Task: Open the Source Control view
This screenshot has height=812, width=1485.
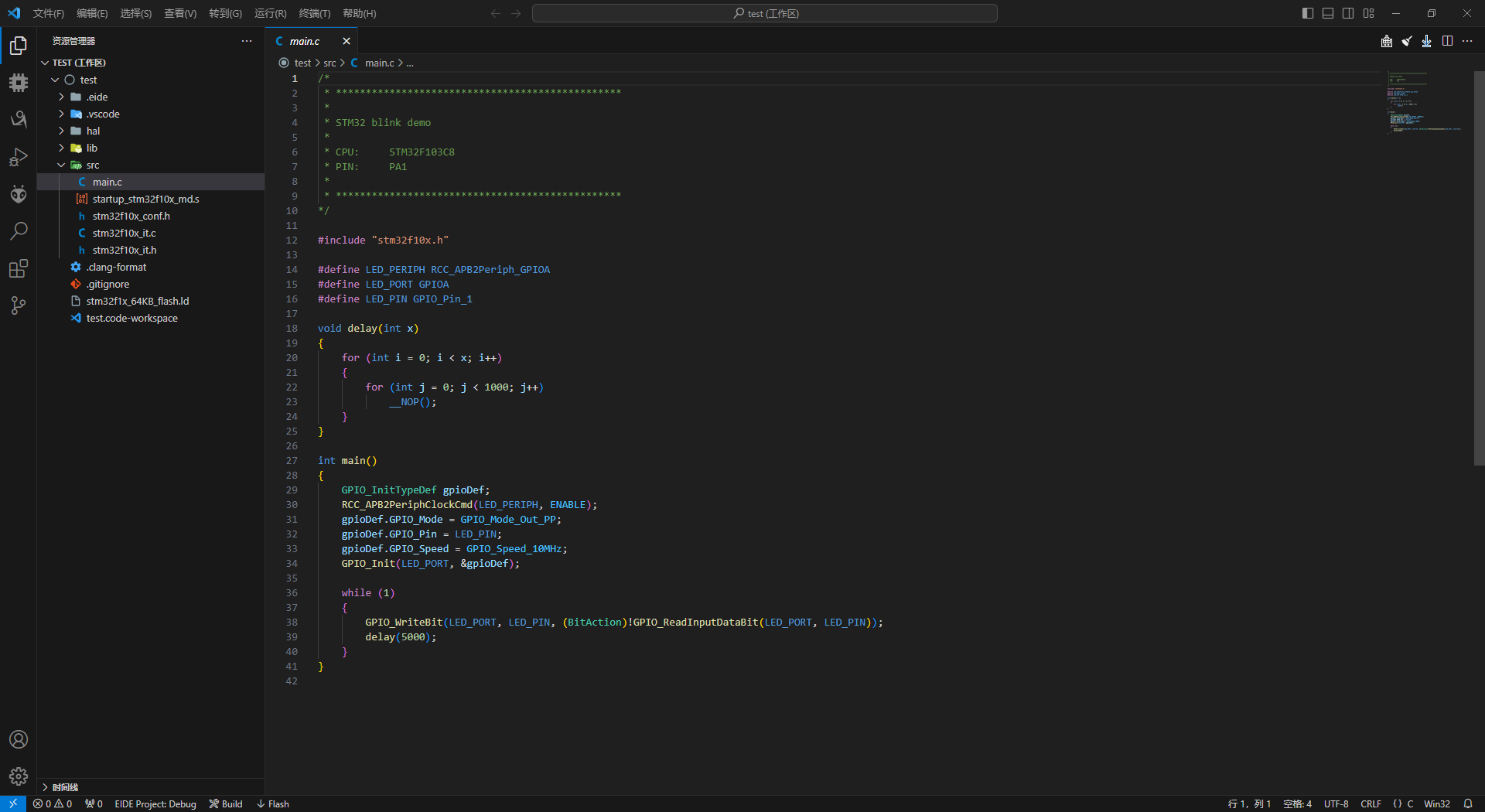Action: [x=19, y=305]
